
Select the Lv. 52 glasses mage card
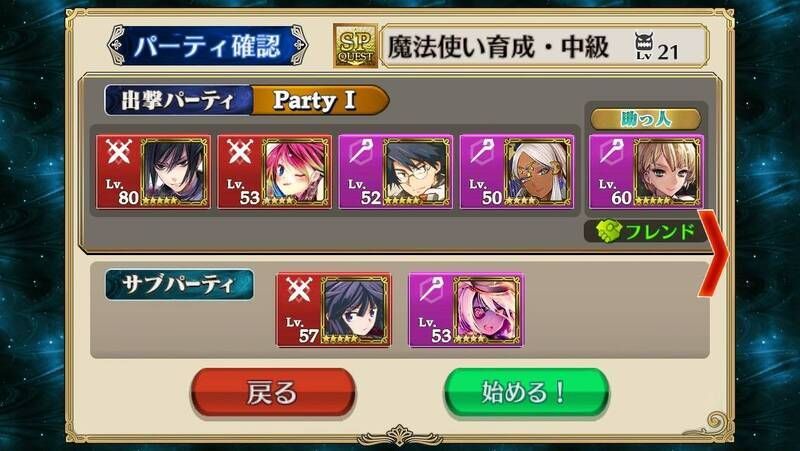coord(395,172)
